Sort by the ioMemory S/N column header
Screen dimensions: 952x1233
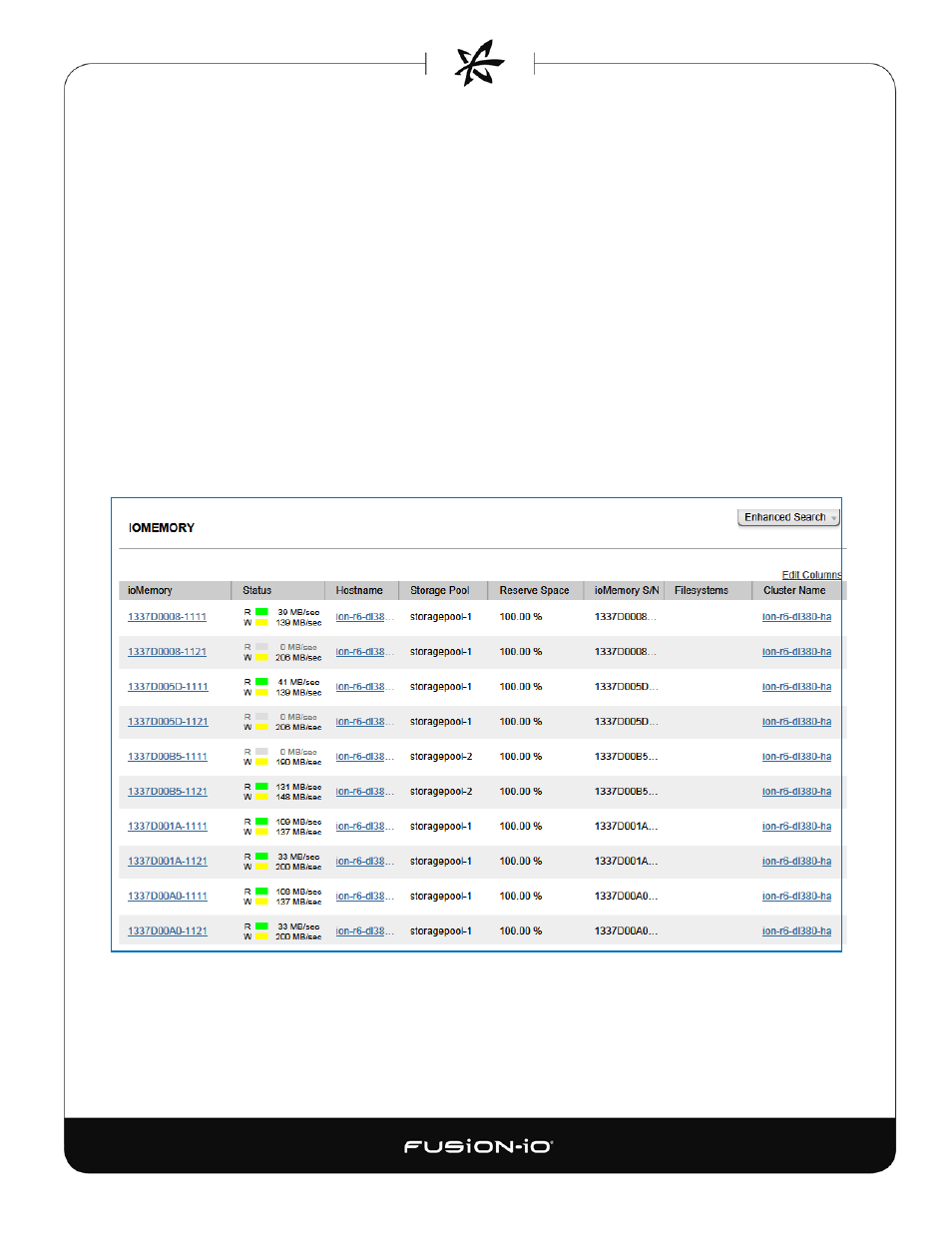coord(627,590)
